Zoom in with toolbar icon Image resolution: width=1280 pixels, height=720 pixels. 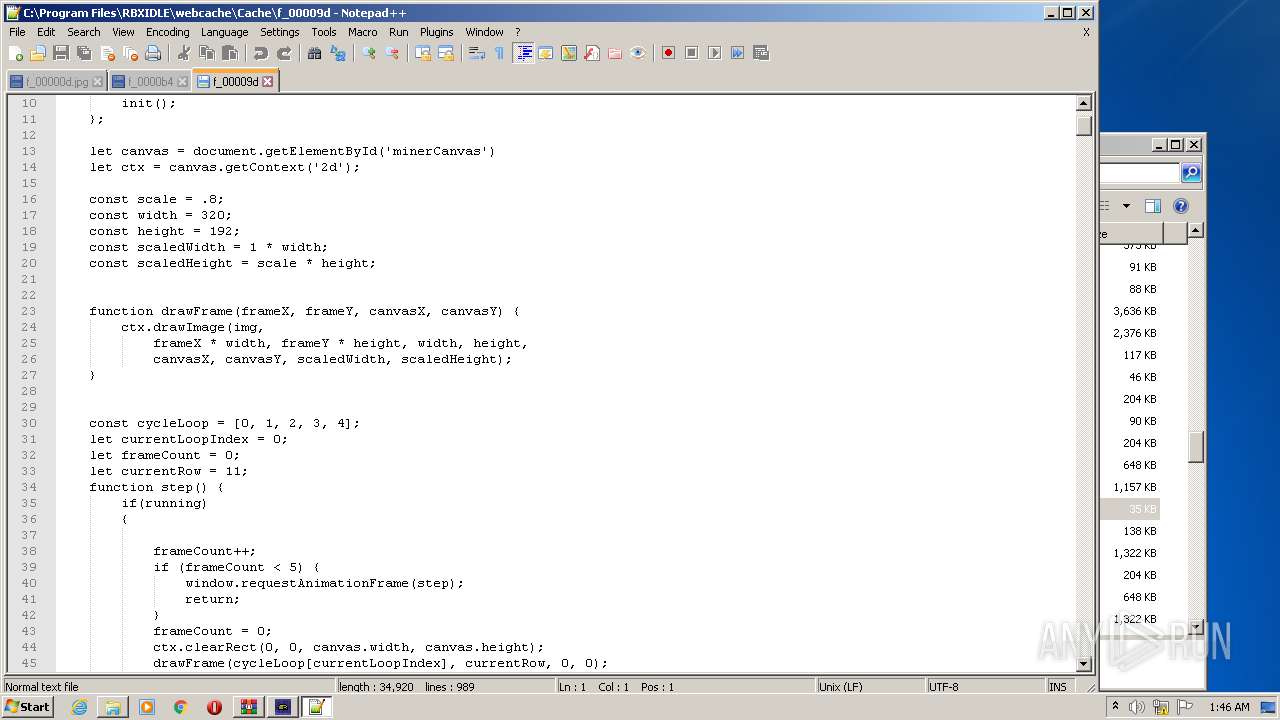click(368, 53)
